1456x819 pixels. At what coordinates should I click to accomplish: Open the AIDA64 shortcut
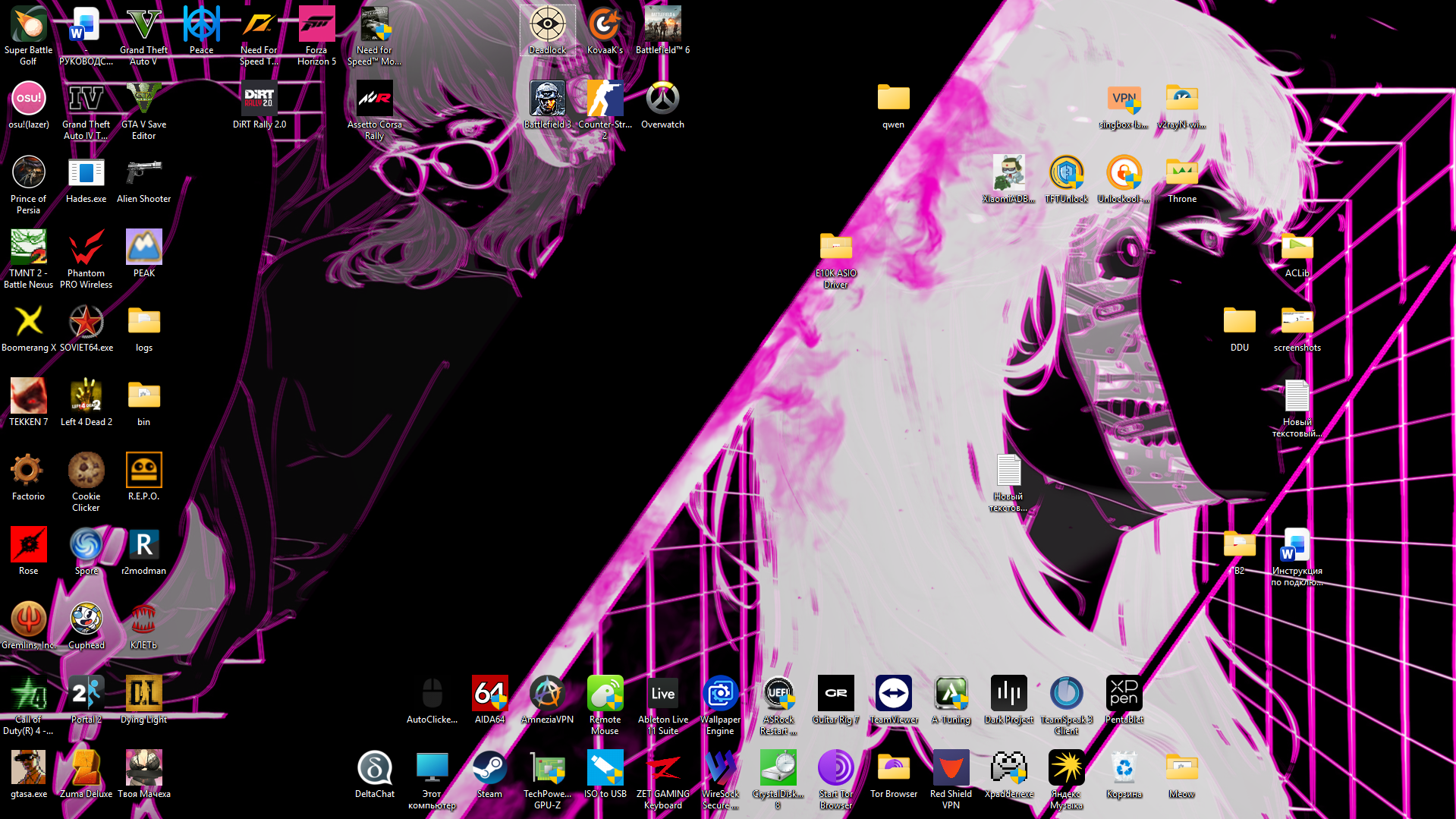coord(490,700)
